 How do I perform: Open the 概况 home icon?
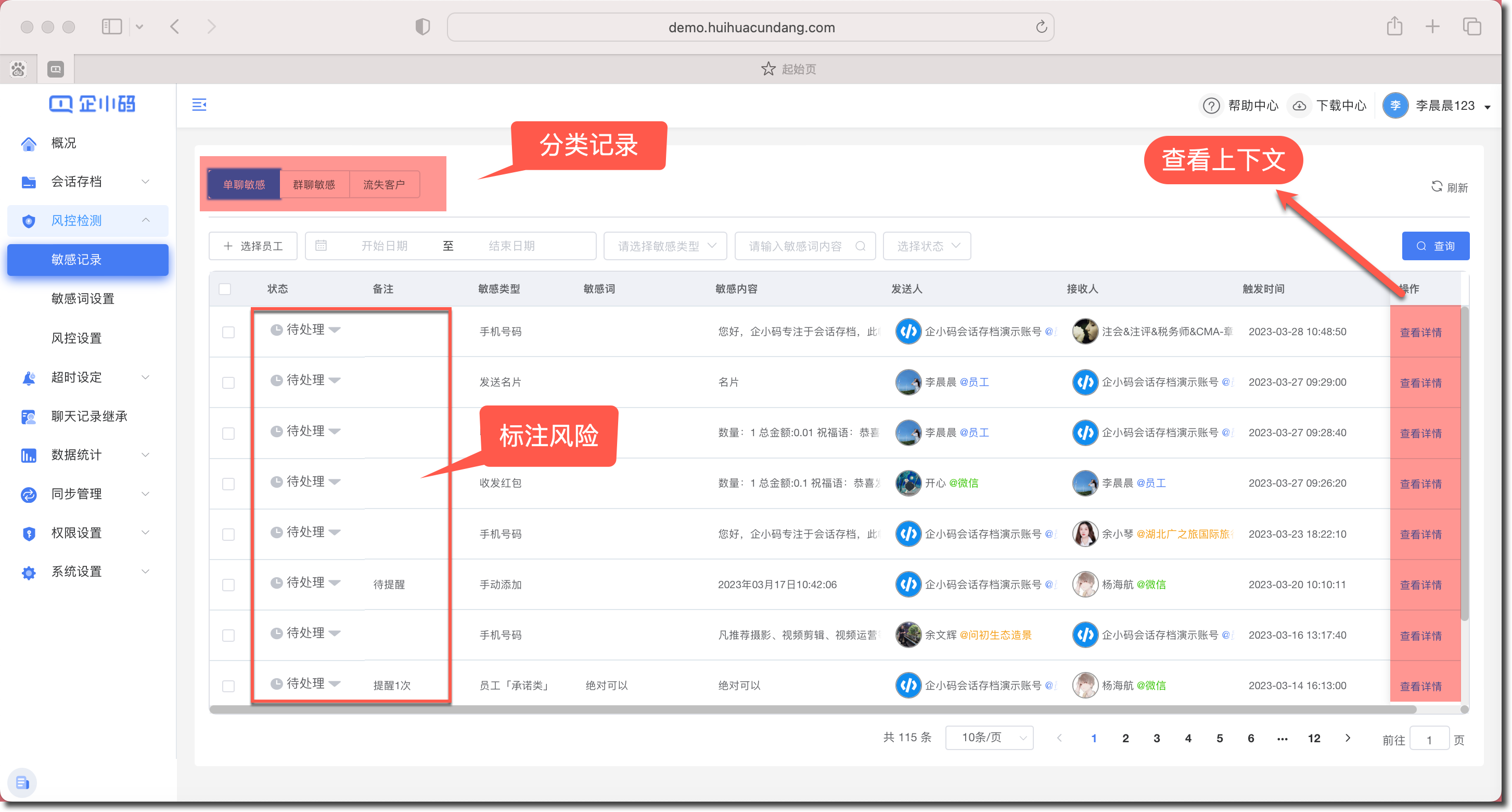[x=29, y=143]
